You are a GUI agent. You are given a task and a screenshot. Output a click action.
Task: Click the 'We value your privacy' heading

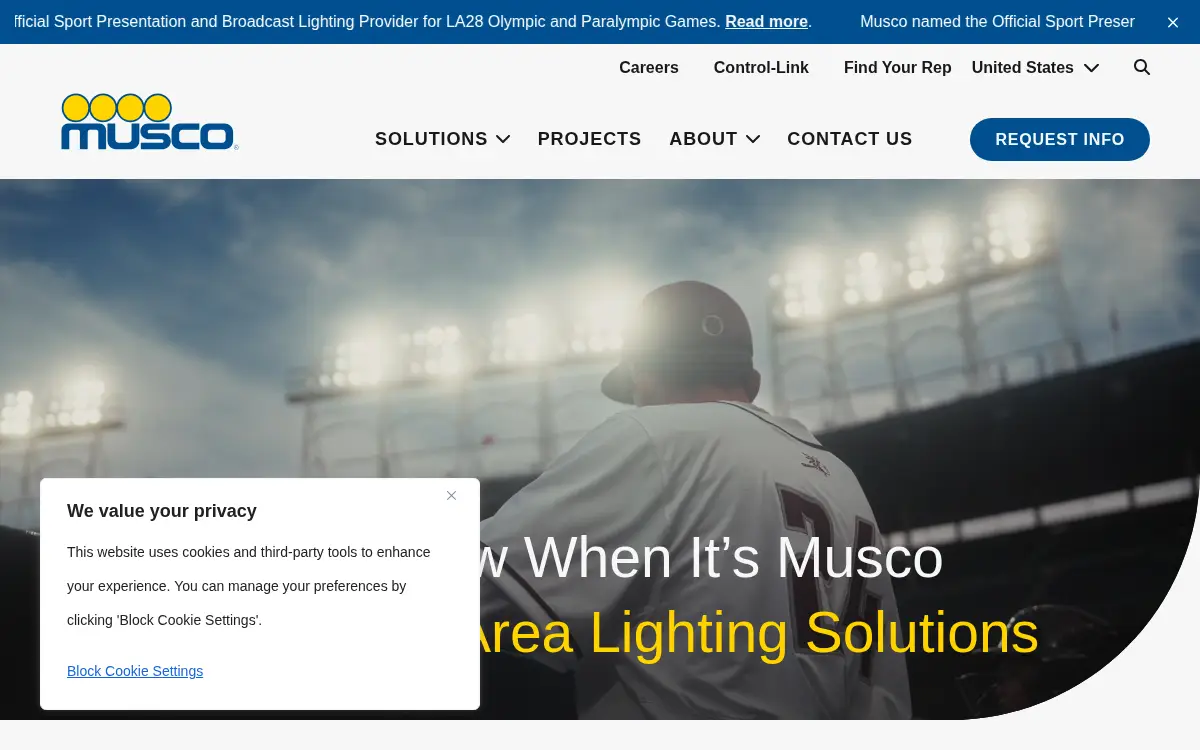click(x=162, y=511)
